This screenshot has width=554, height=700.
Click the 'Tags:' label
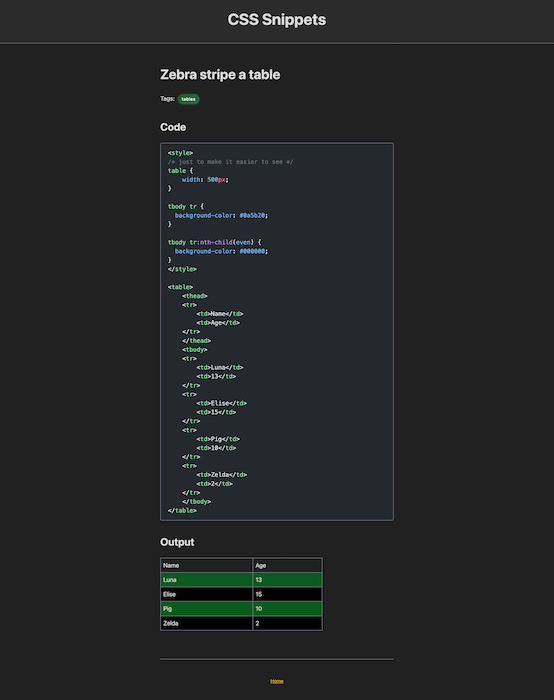[x=167, y=99]
